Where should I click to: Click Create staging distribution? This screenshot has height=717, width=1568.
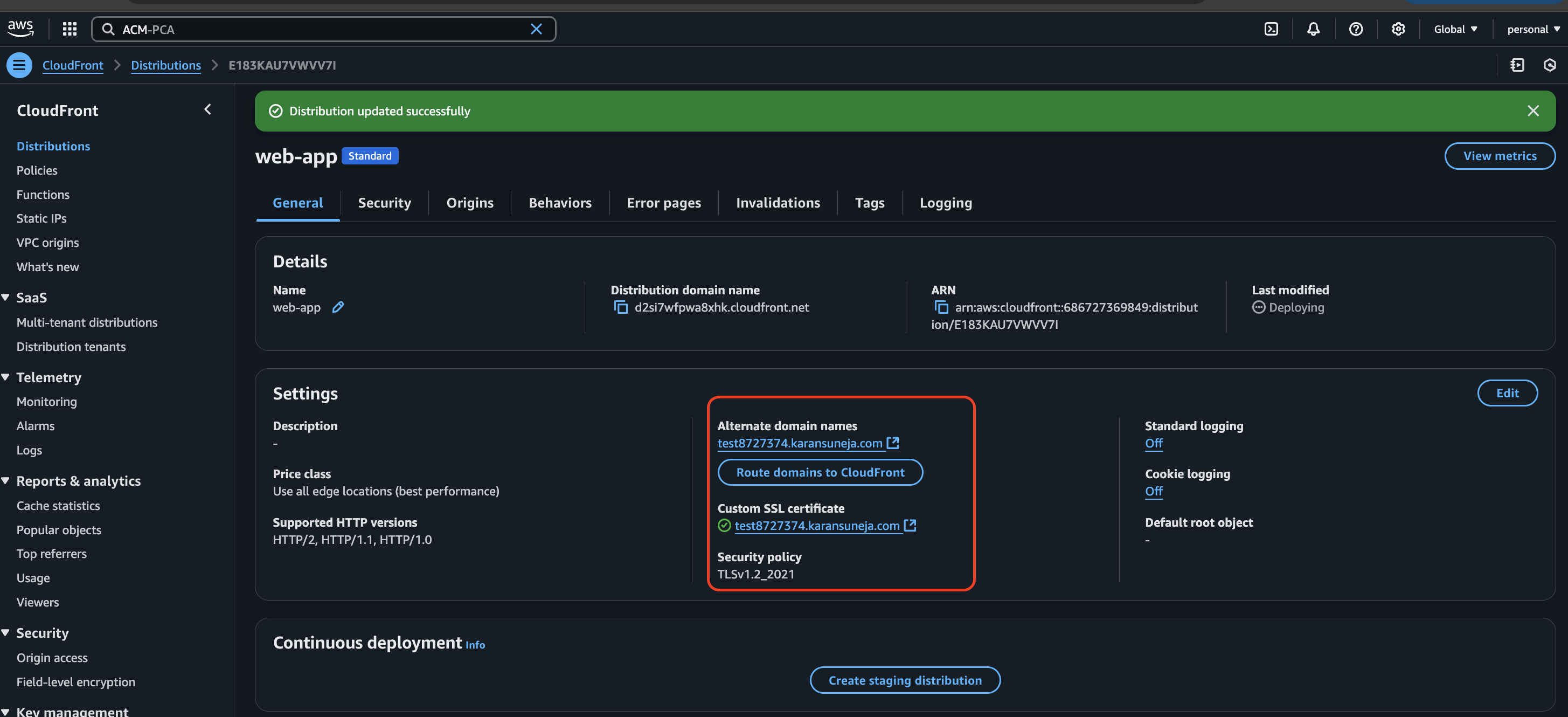(x=905, y=680)
